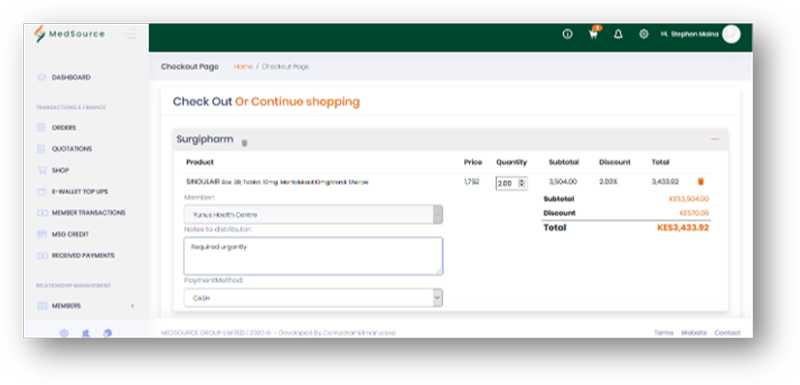Remove the SINGULAIR item with orange trash icon

pos(701,182)
